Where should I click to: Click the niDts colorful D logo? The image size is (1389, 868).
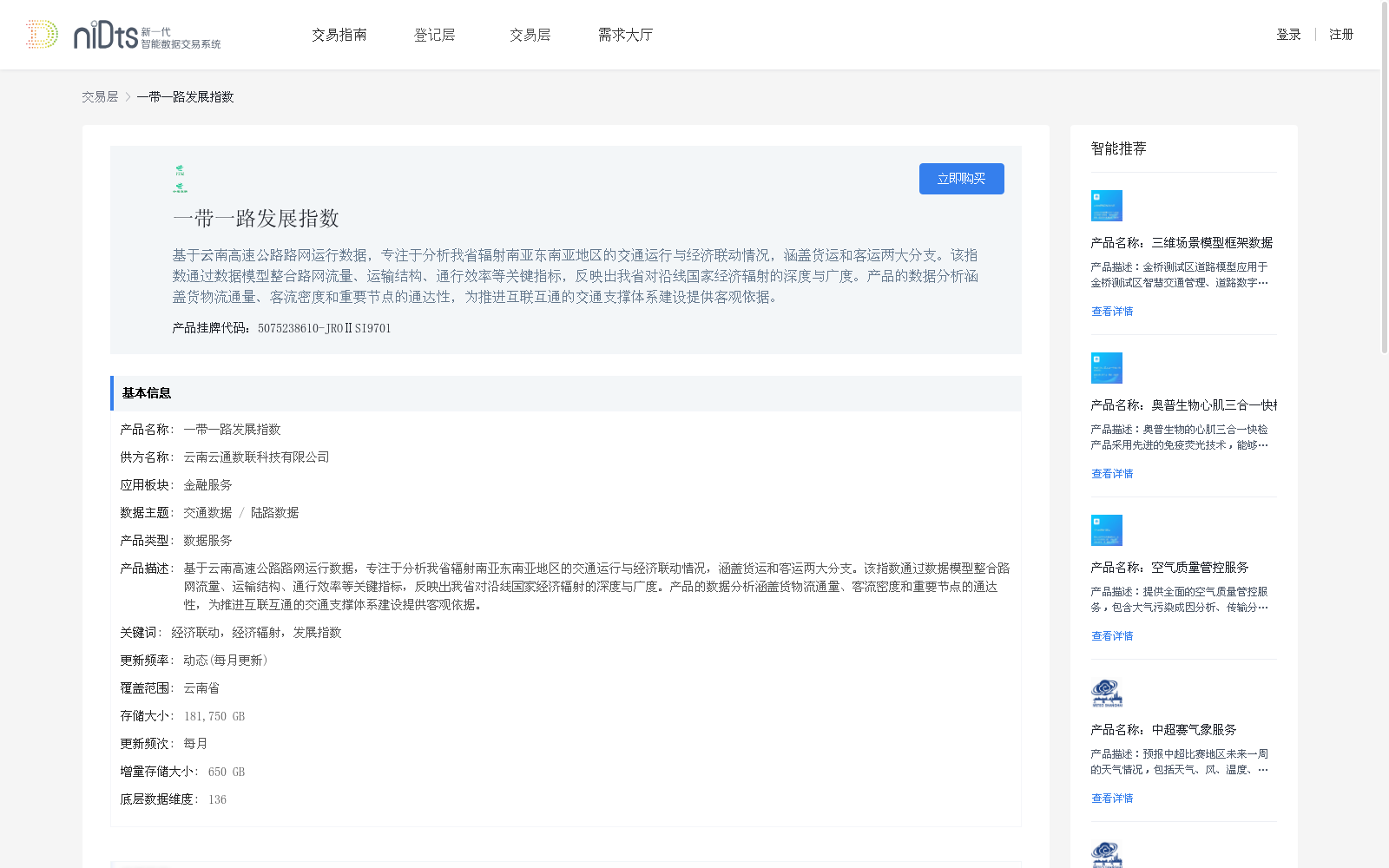coord(42,35)
